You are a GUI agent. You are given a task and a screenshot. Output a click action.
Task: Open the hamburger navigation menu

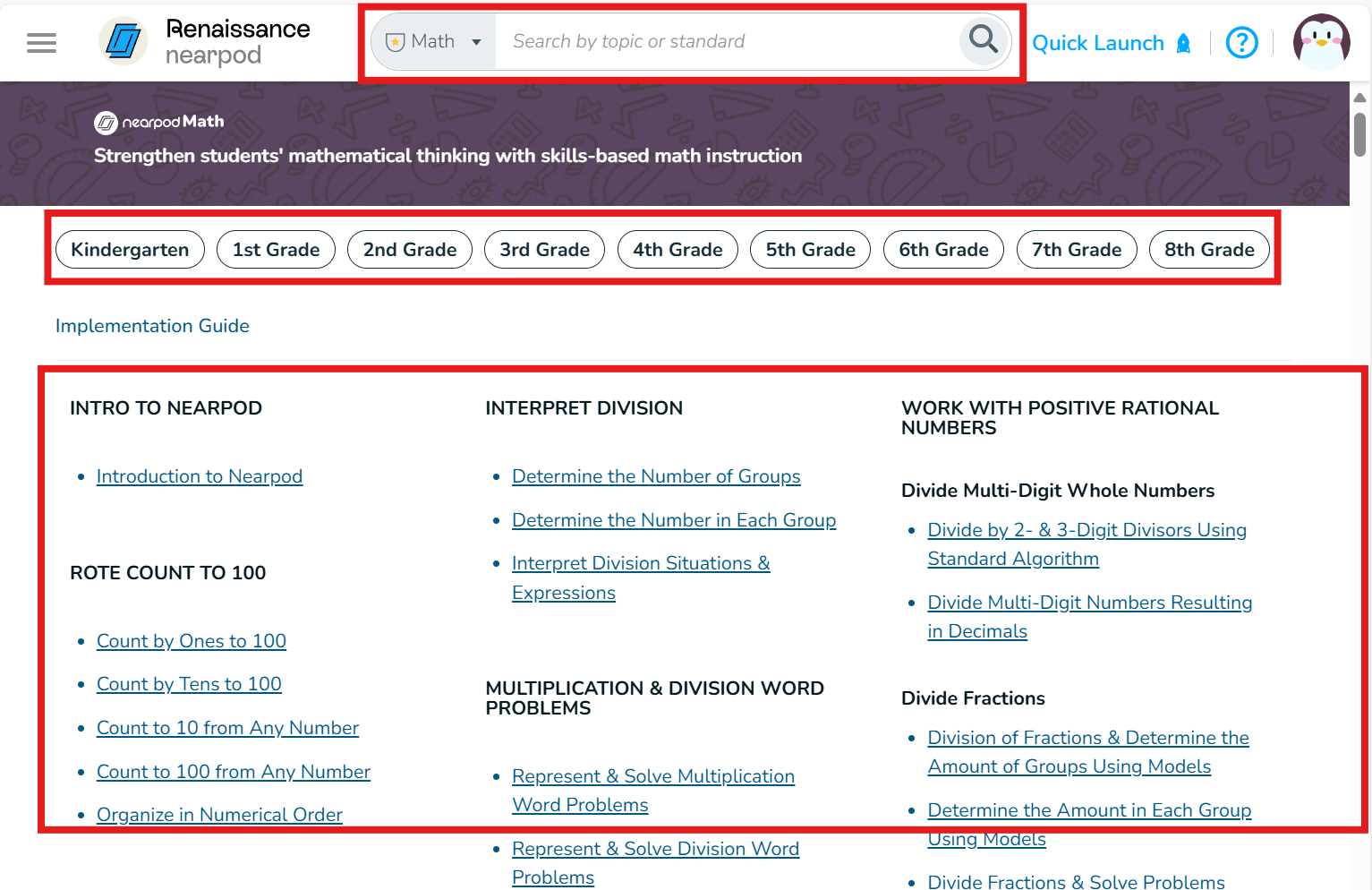[41, 42]
